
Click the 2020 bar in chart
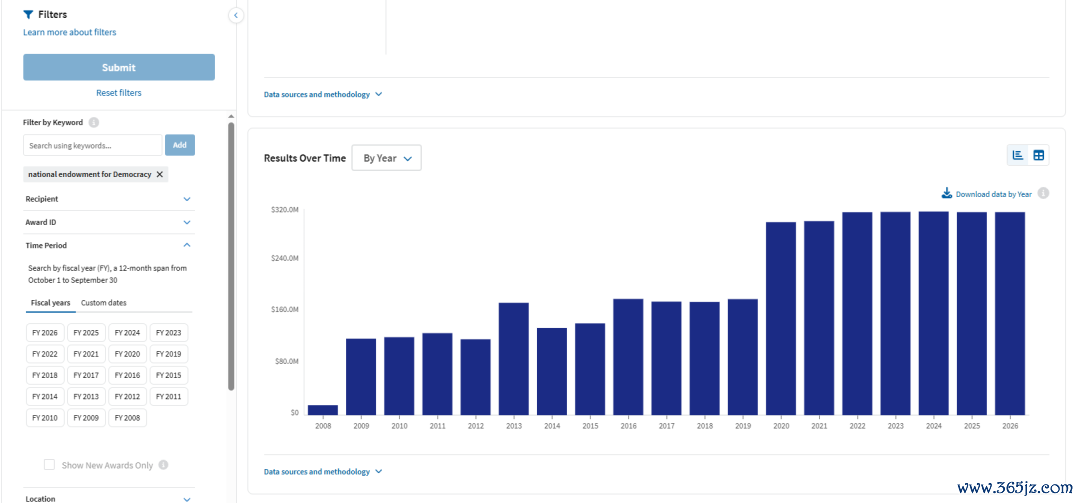pos(781,318)
